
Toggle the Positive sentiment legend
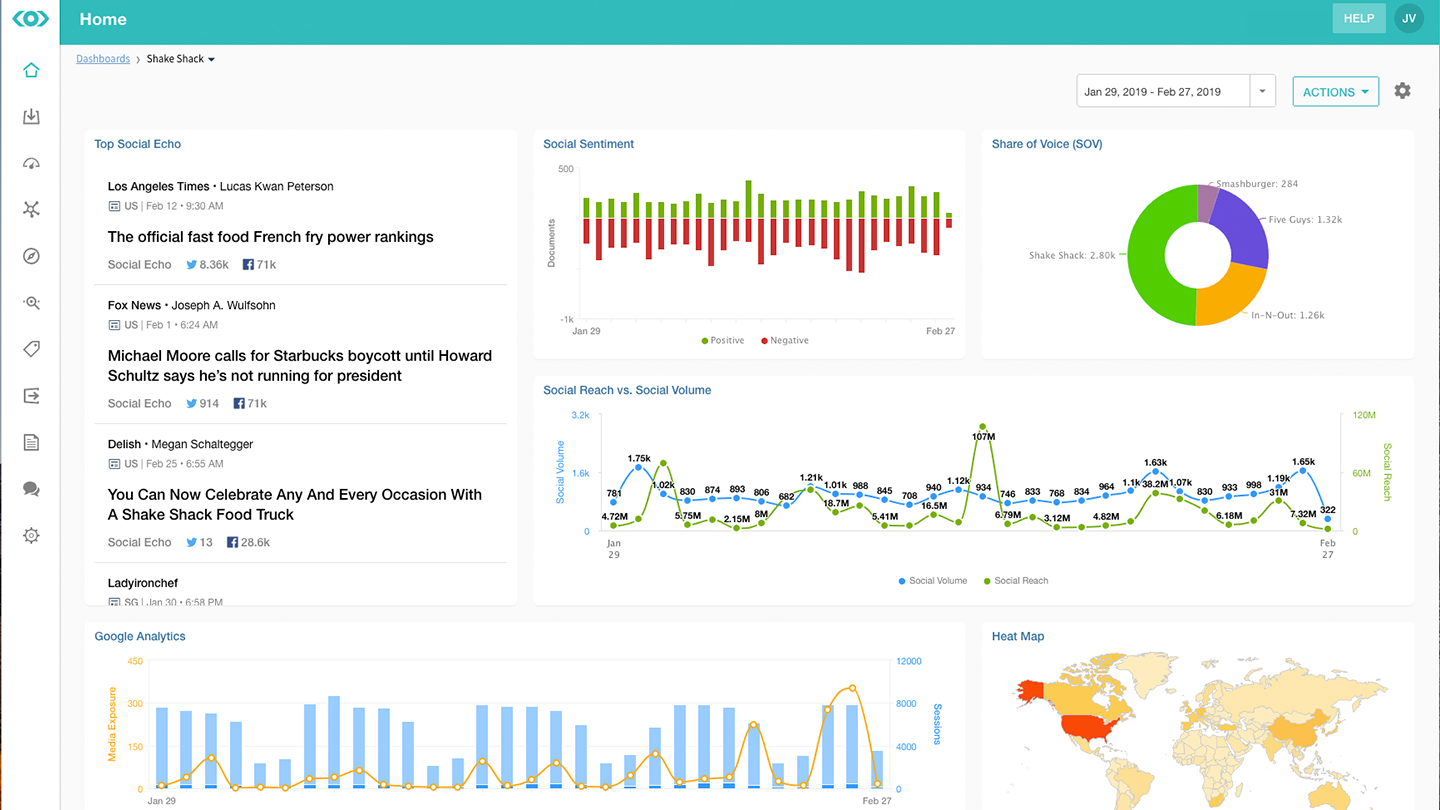[x=722, y=340]
